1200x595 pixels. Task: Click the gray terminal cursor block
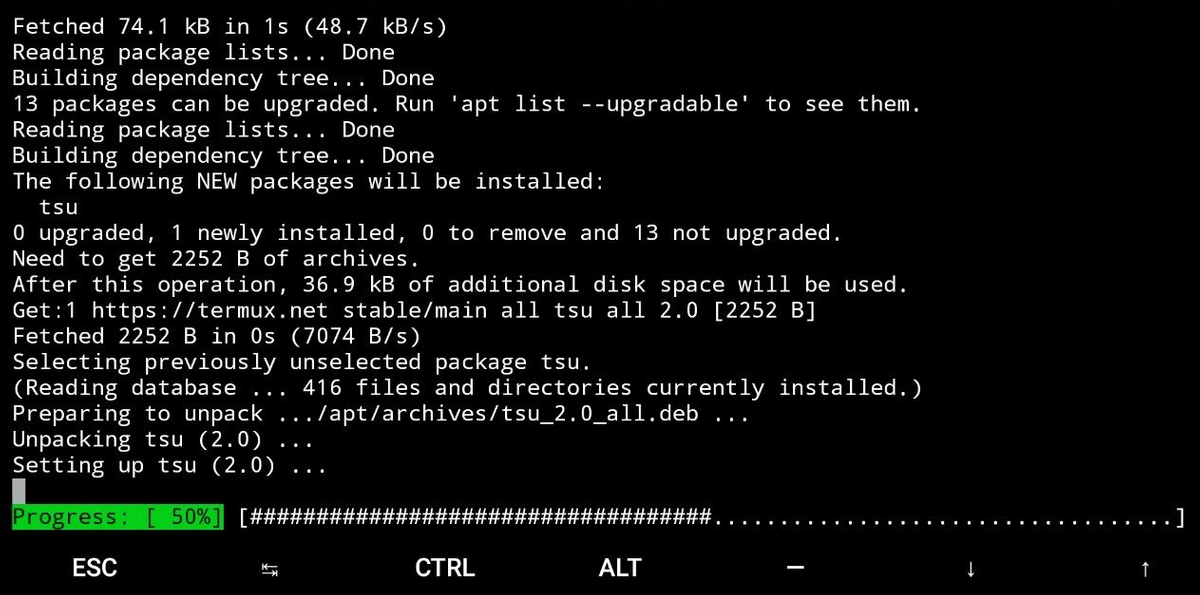19,491
